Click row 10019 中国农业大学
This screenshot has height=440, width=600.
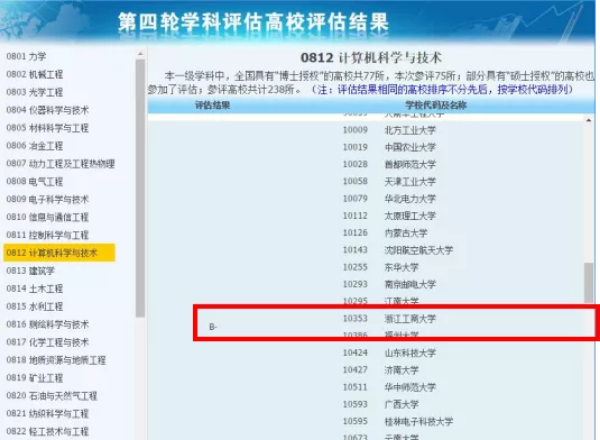[389, 147]
